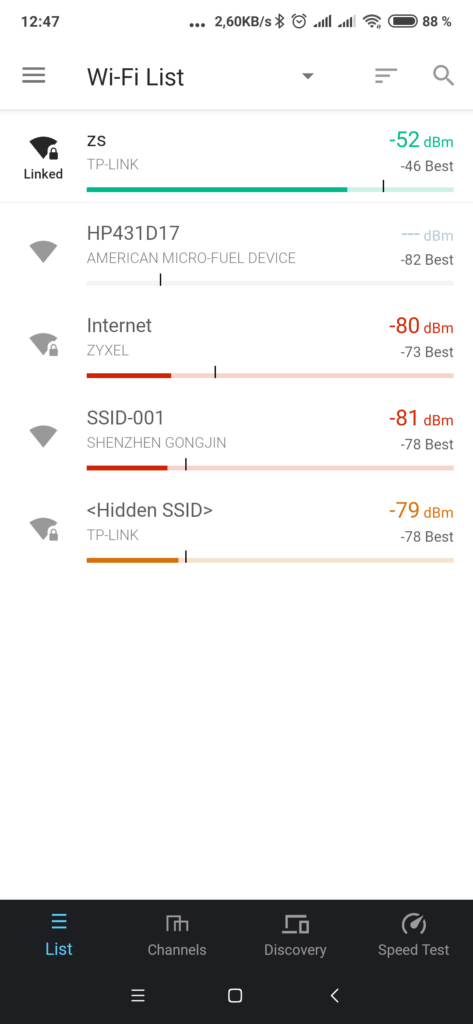The width and height of the screenshot is (473, 1024).
Task: Click the green zs signal strength bar
Action: [x=270, y=189]
